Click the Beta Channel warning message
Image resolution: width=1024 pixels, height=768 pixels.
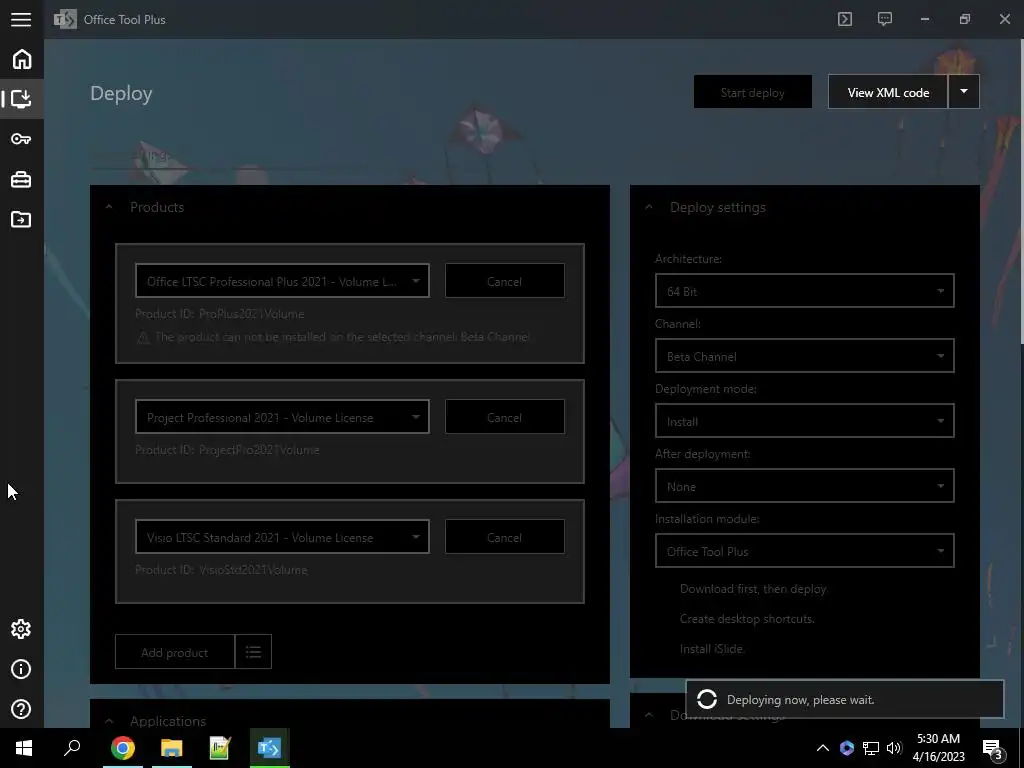pos(334,337)
